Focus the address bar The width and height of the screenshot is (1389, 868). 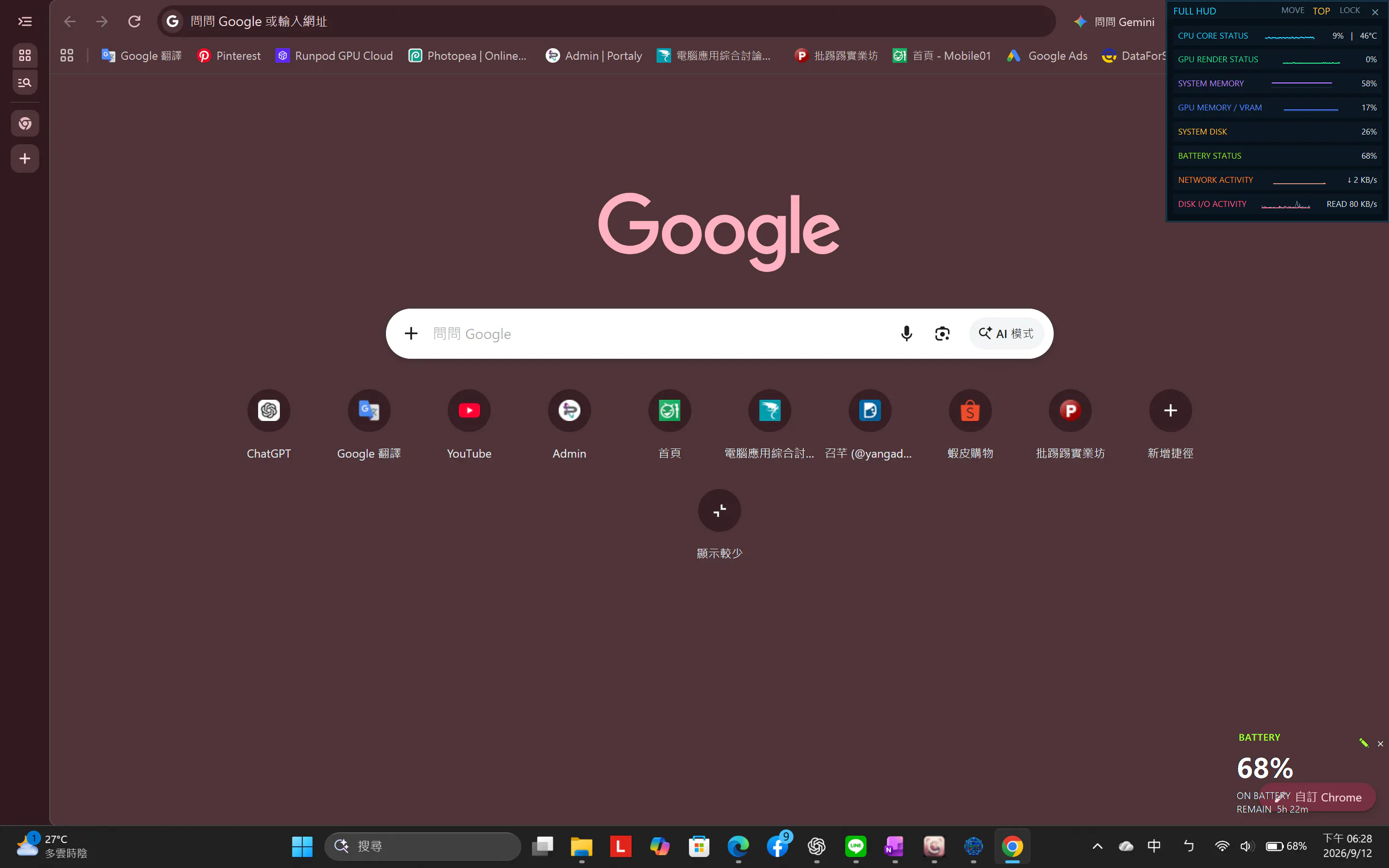pos(606,22)
